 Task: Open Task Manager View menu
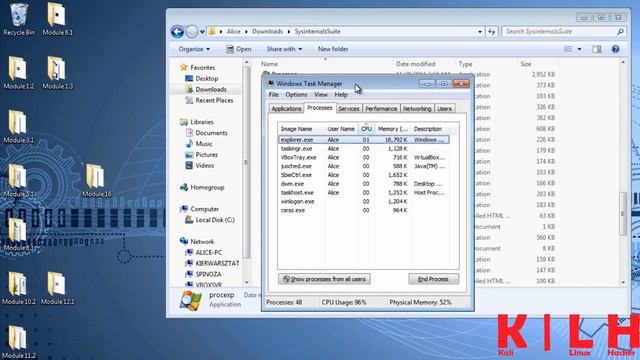pyautogui.click(x=321, y=95)
